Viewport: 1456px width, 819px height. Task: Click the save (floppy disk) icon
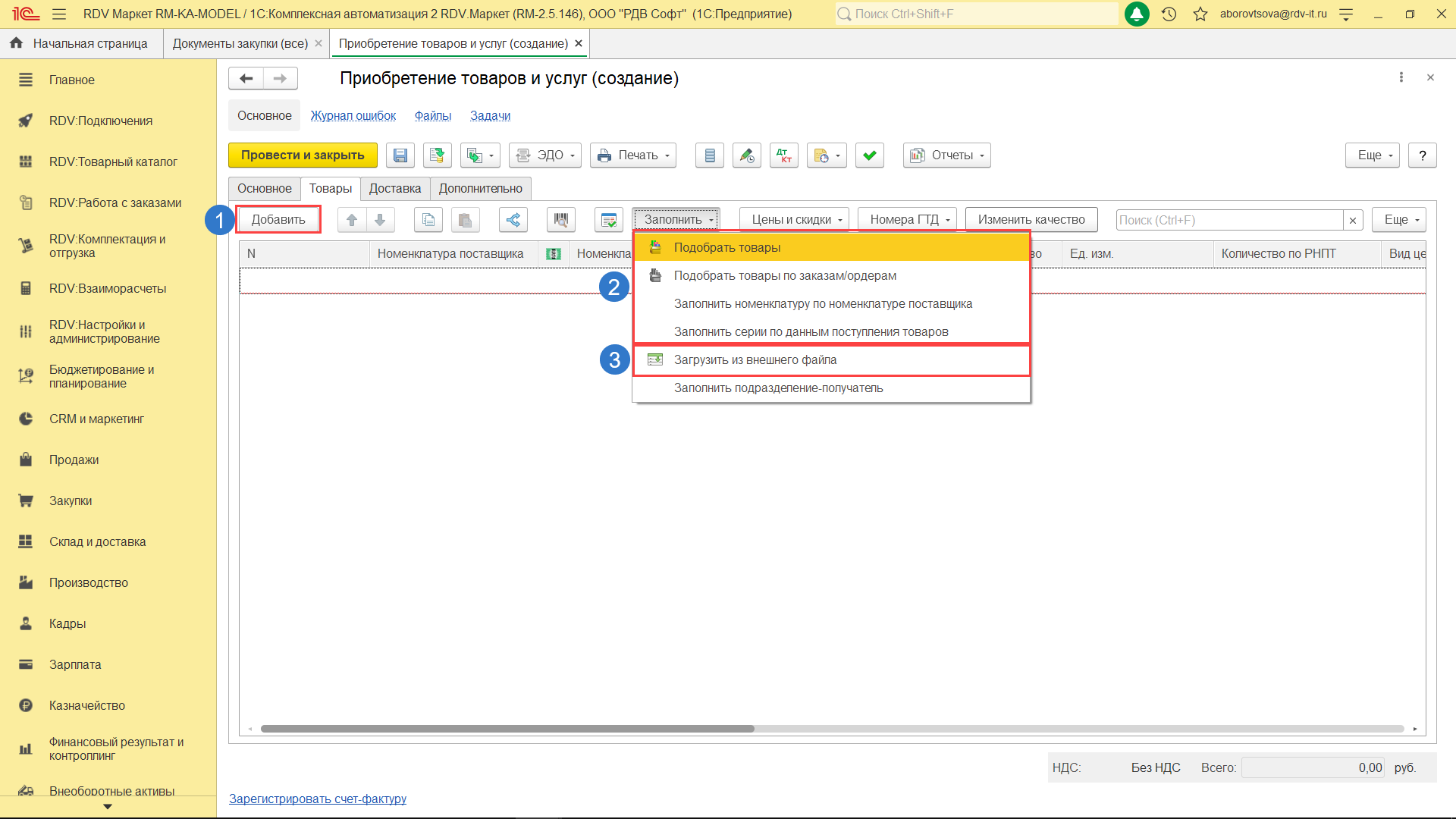(400, 155)
